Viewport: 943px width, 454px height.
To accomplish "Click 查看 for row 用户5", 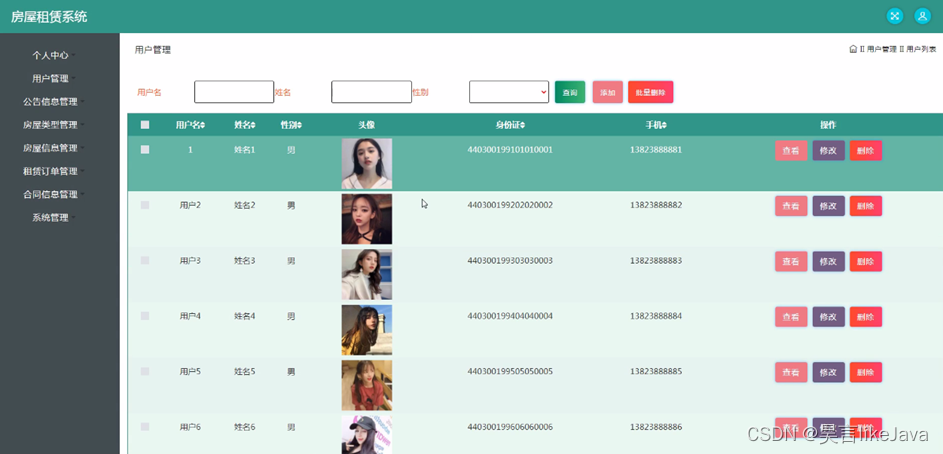I will click(x=791, y=372).
